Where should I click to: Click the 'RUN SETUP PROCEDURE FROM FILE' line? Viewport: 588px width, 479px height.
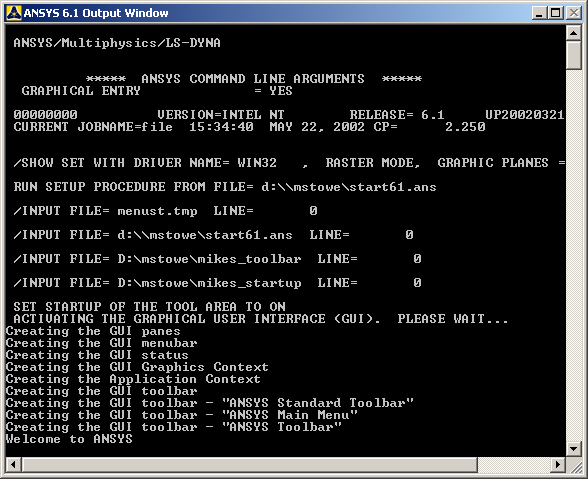(x=225, y=187)
